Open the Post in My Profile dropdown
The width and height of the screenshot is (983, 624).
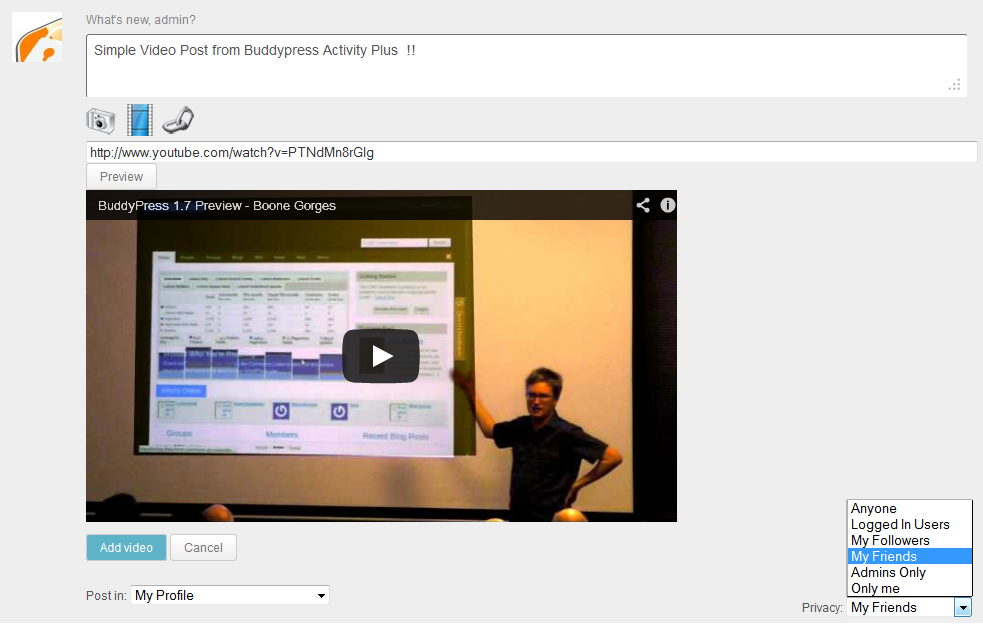[230, 595]
